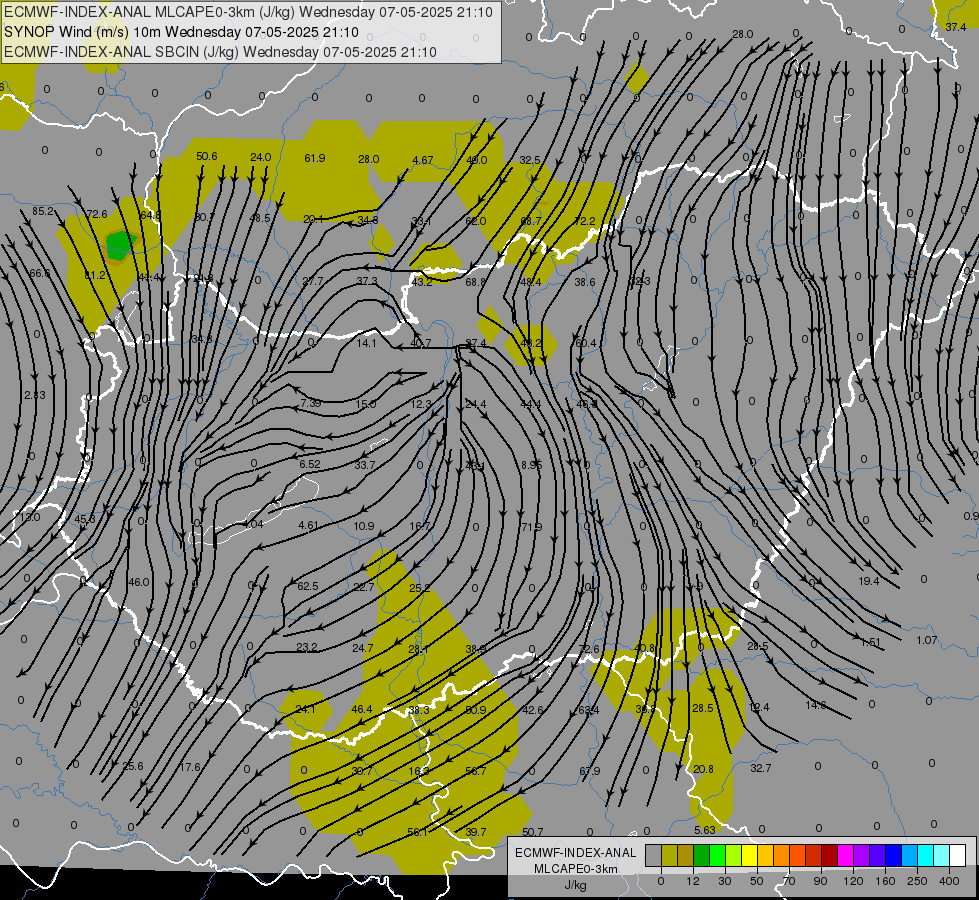Image resolution: width=979 pixels, height=900 pixels.
Task: Click the legend tick label 90
Action: pos(820,881)
